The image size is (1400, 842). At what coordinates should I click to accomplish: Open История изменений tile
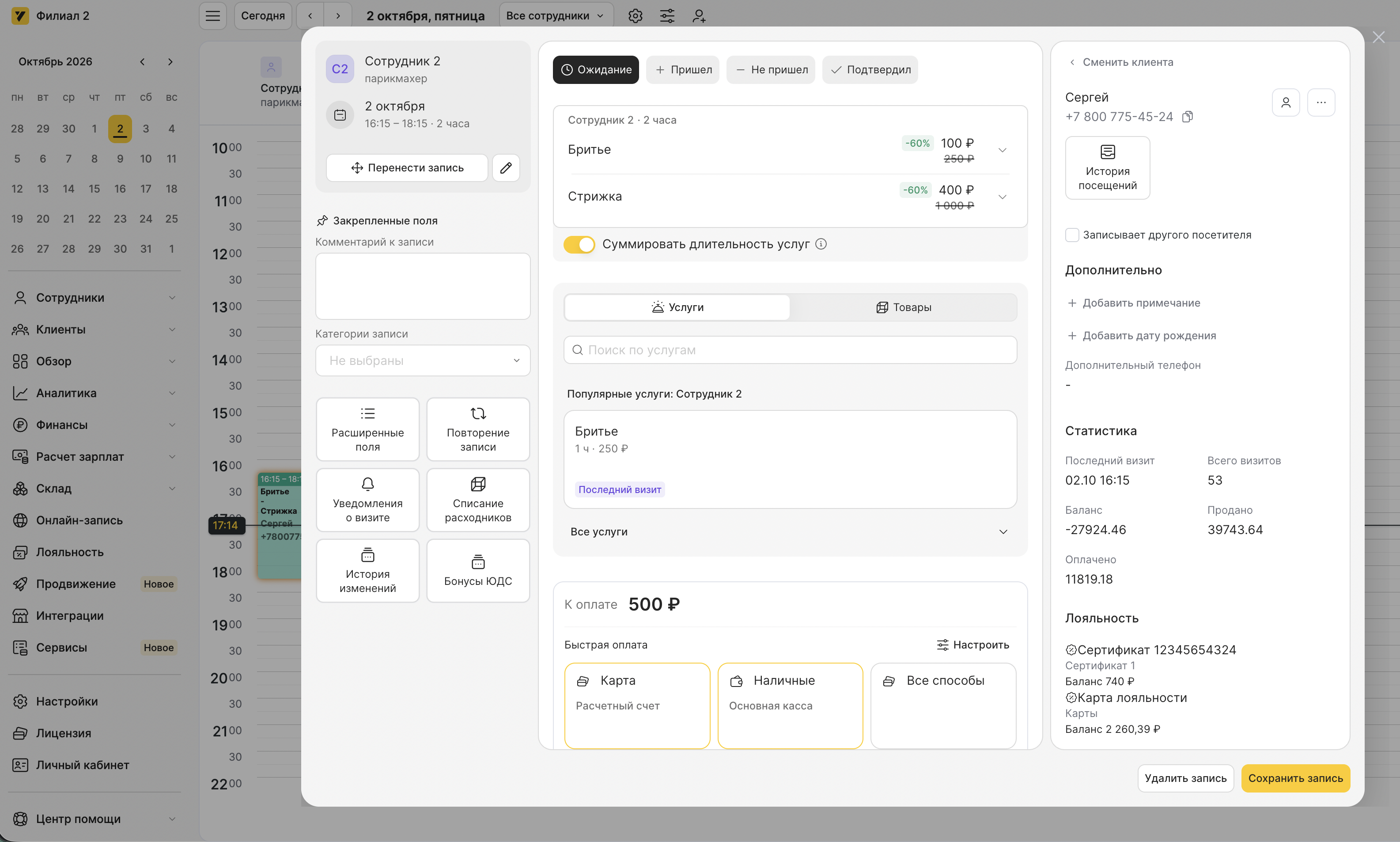(x=367, y=571)
